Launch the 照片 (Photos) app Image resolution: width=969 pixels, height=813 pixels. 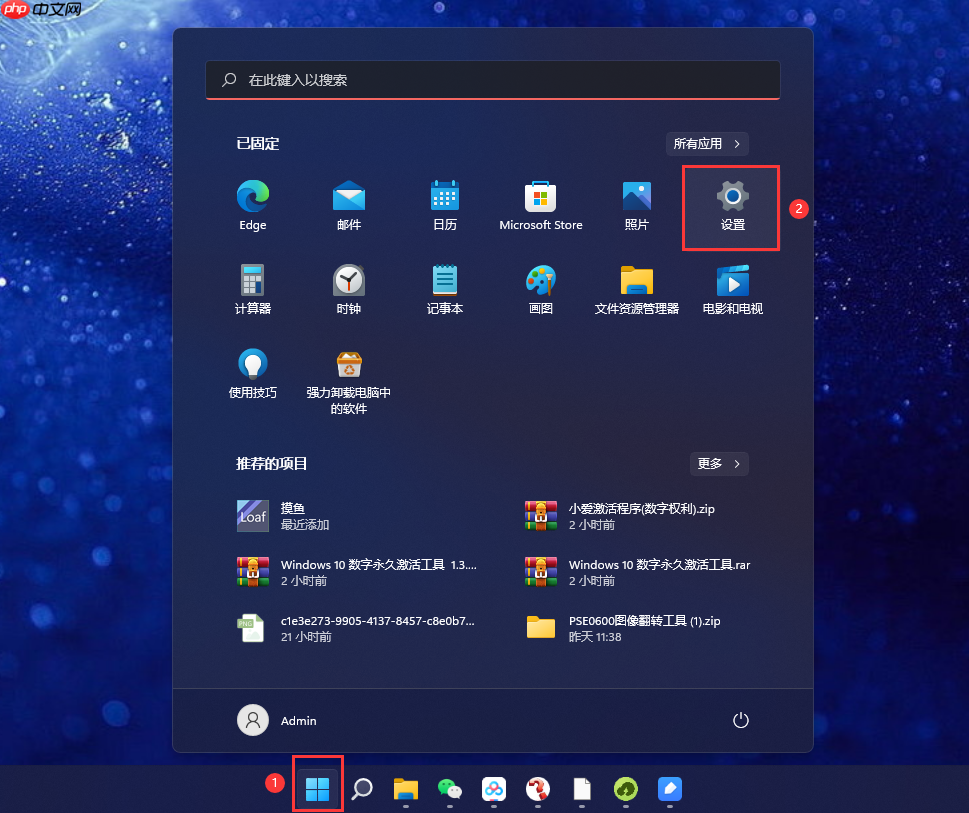click(636, 195)
